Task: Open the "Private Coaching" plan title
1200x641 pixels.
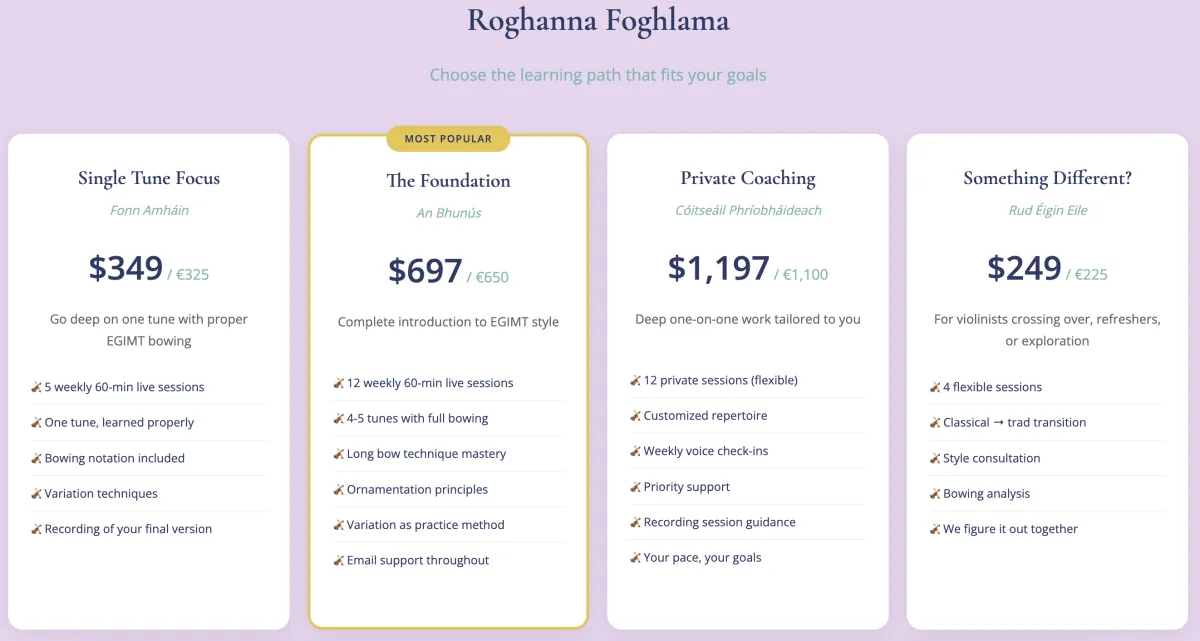Action: coord(748,178)
